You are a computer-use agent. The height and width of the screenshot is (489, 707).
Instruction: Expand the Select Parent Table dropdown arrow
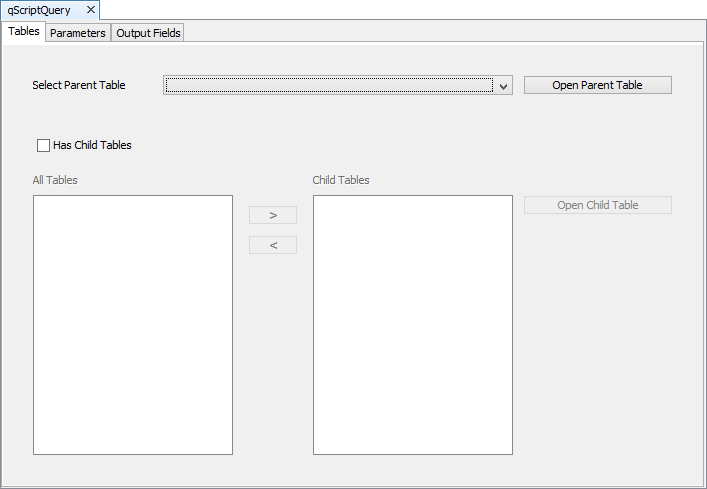504,86
